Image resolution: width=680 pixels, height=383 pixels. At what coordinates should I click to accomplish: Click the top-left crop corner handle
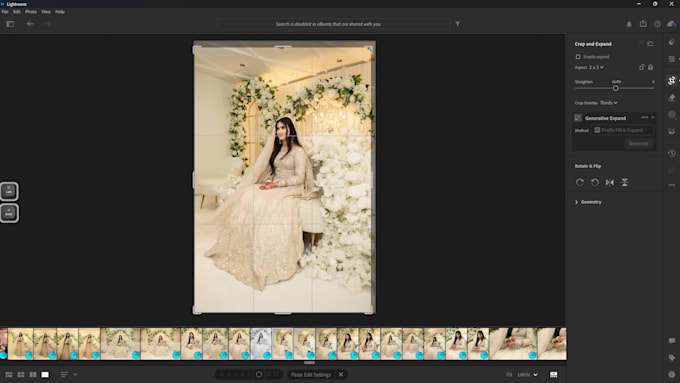point(196,50)
